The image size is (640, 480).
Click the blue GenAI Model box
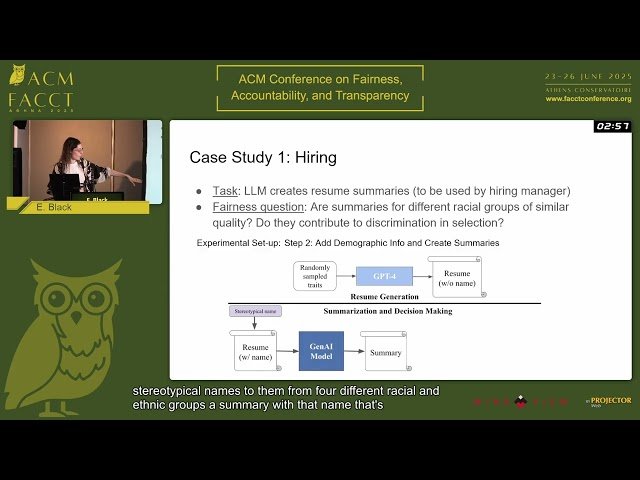coord(321,352)
